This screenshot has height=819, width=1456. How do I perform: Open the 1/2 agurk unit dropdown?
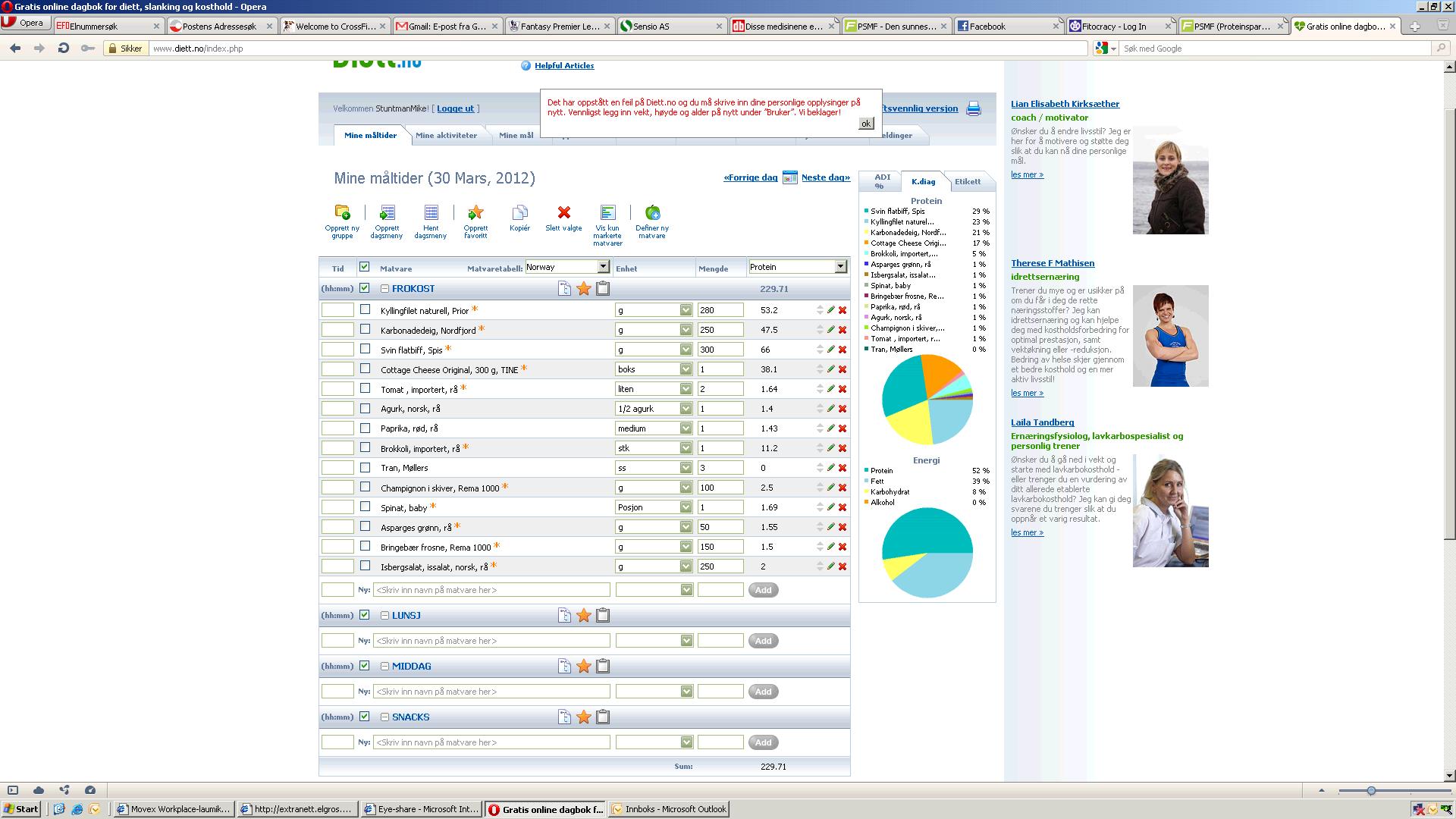pos(654,409)
